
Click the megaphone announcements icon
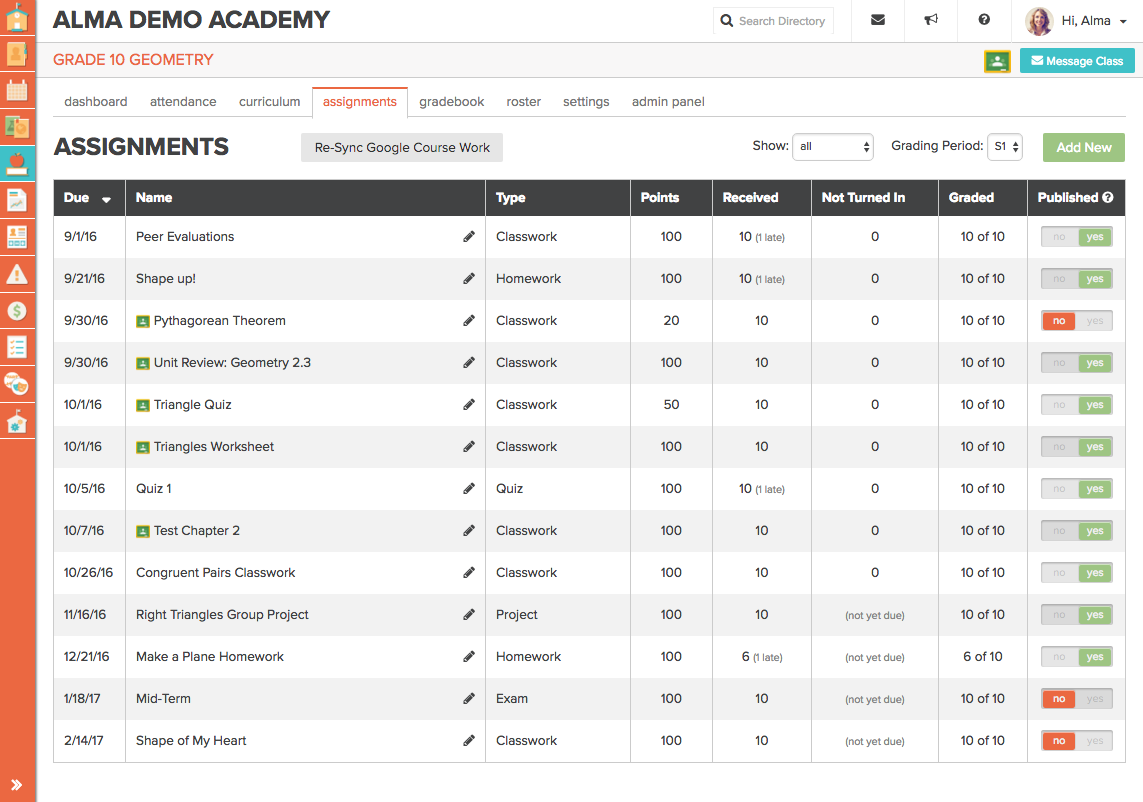click(931, 20)
